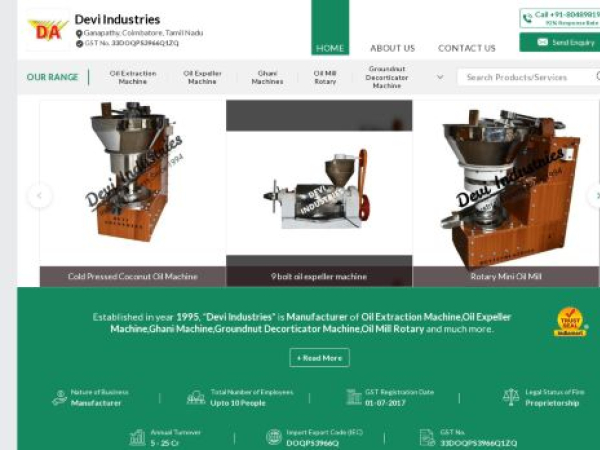
Task: Click the Proprietorship legal status value
Action: click(552, 403)
